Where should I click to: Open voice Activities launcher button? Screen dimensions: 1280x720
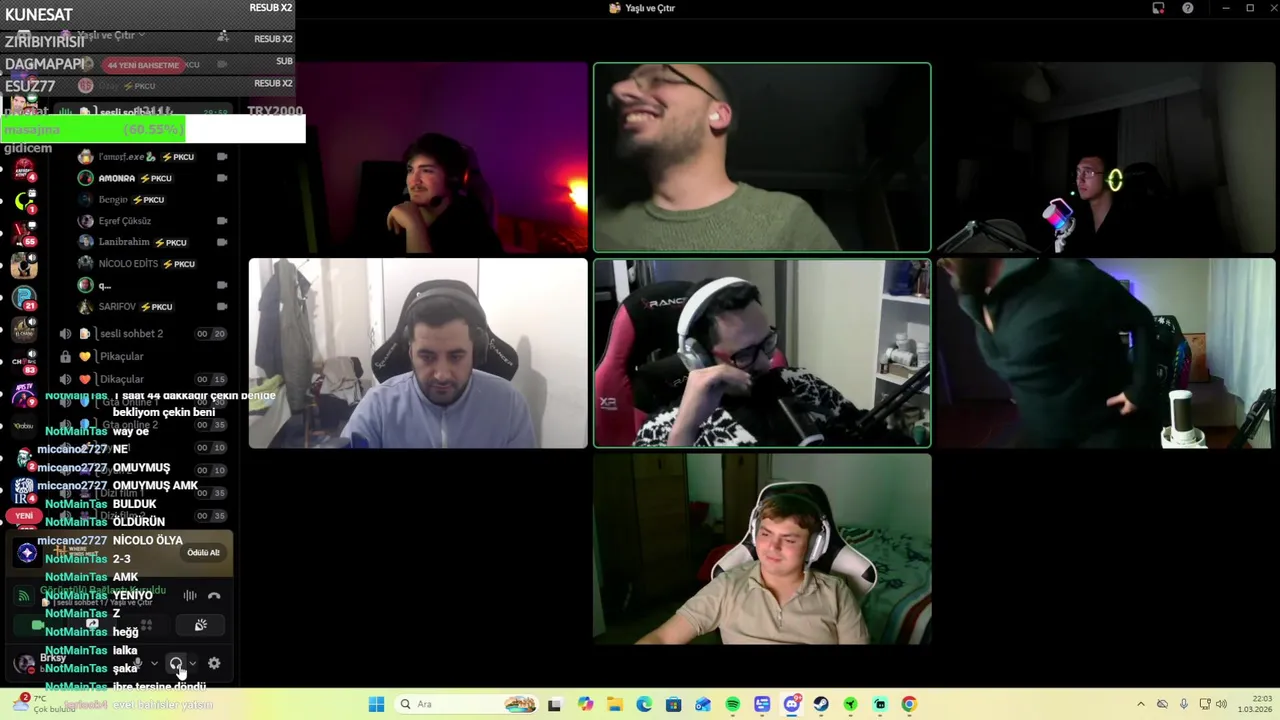[146, 625]
